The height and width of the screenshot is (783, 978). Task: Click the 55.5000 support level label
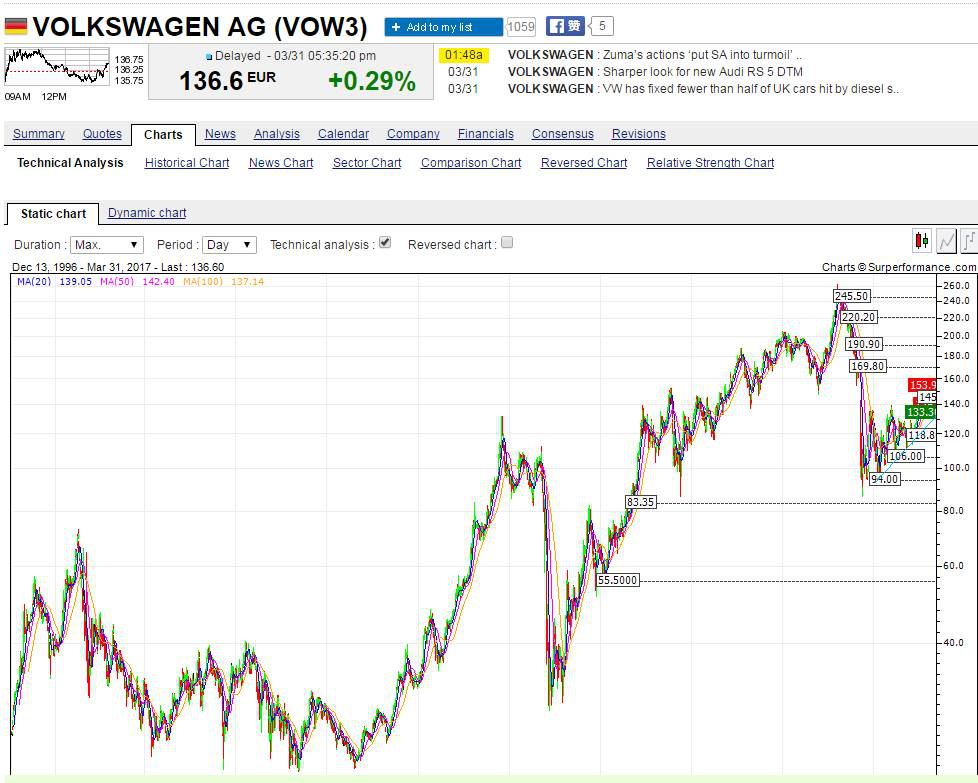(617, 580)
